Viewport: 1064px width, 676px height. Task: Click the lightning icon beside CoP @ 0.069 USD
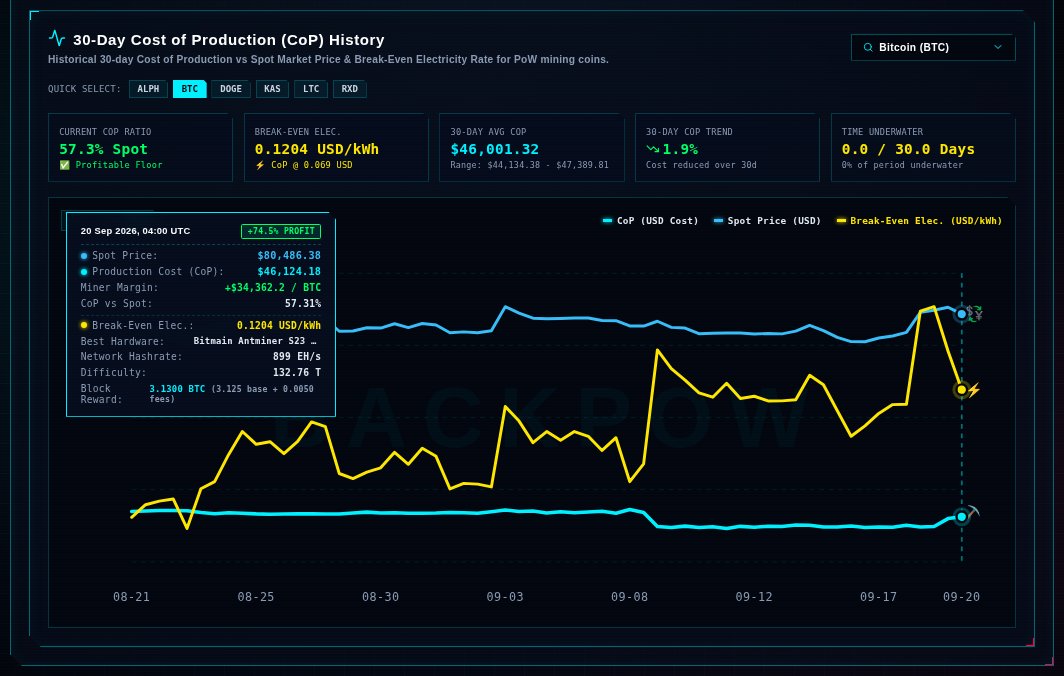(x=260, y=165)
